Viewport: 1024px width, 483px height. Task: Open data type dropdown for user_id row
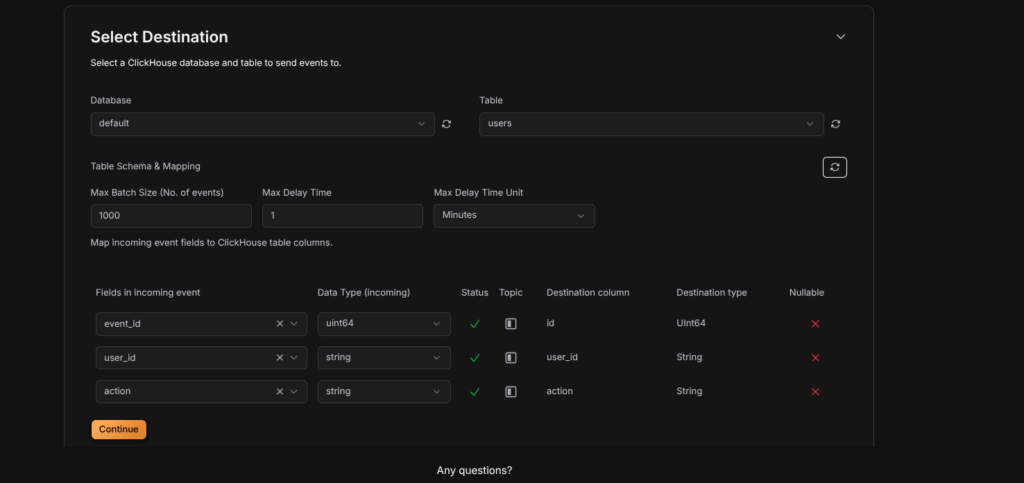(x=383, y=357)
